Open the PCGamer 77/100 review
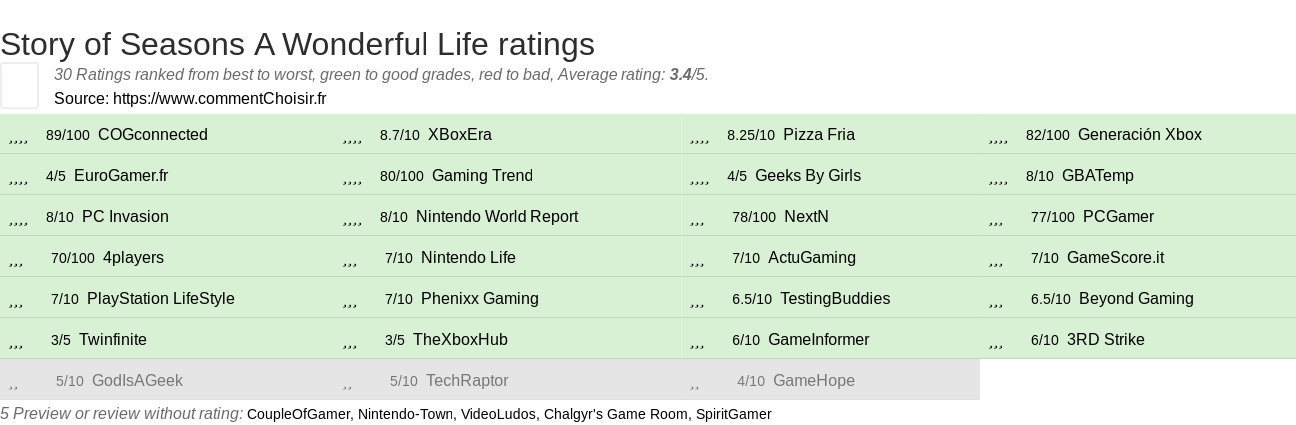Viewport: 1296px width, 425px height. tap(1117, 217)
